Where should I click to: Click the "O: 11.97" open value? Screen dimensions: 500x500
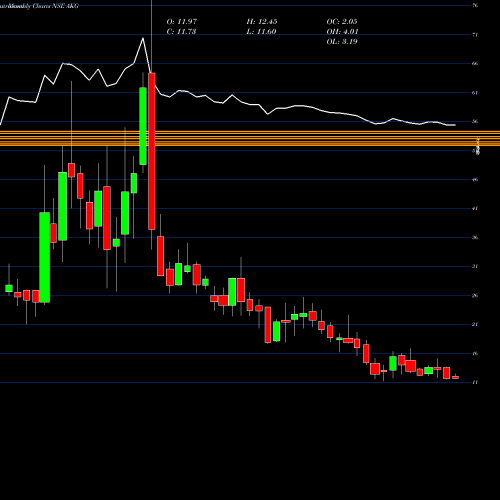tap(182, 22)
